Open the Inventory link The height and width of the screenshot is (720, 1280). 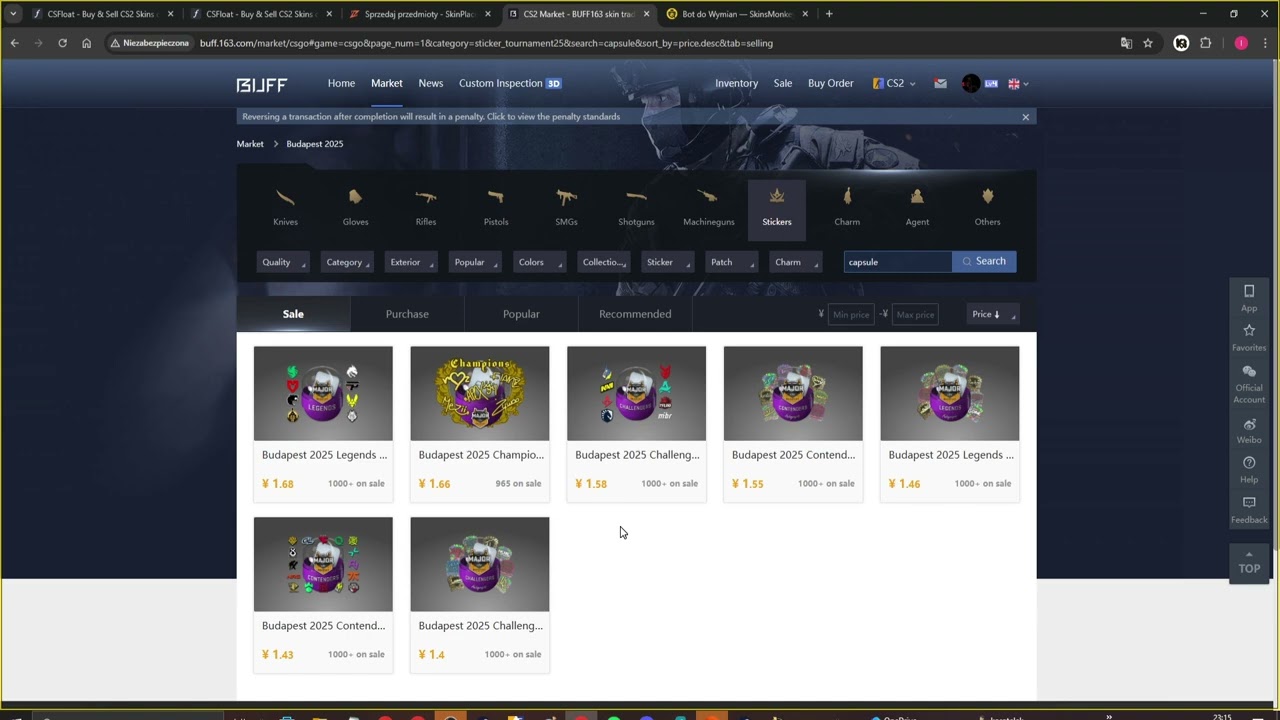pyautogui.click(x=736, y=84)
